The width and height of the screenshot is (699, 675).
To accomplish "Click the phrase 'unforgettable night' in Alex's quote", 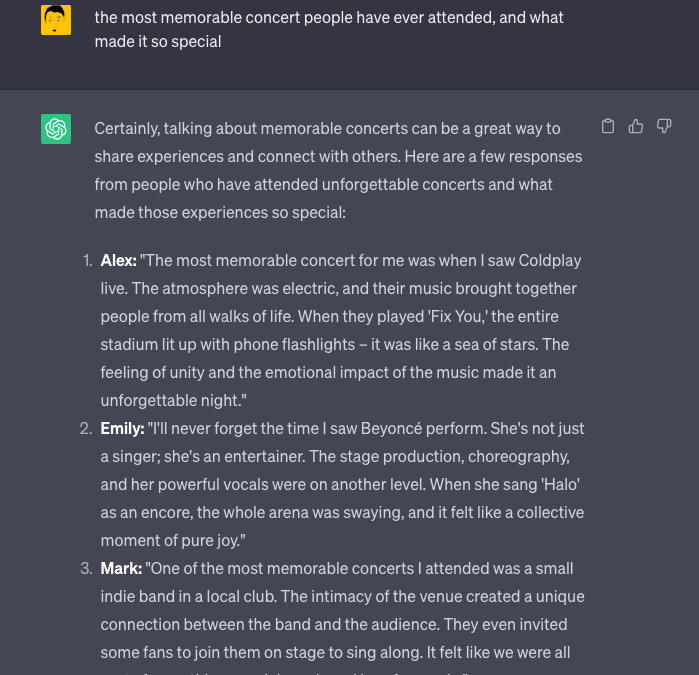I will 171,400.
